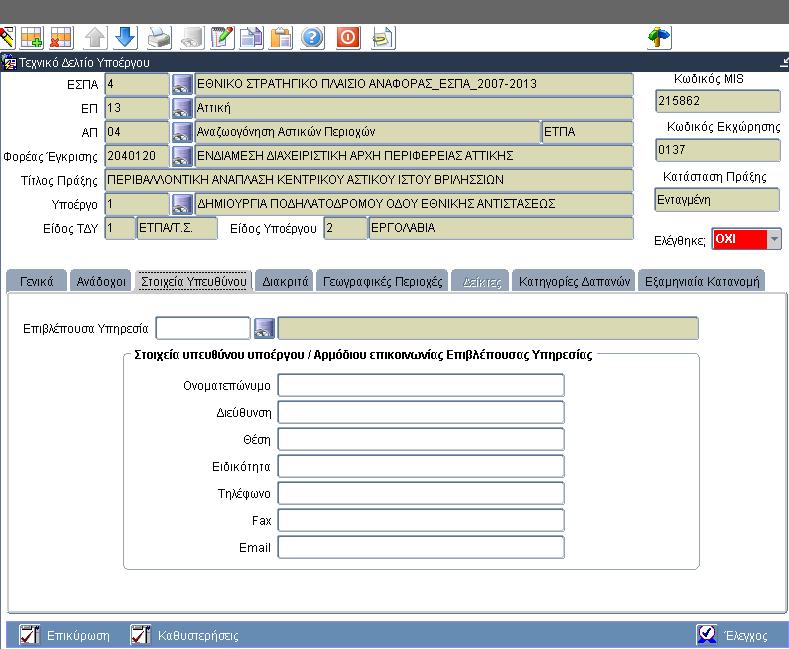Open the Εξαμηνιαία Κατανομή tab
This screenshot has width=789, height=649.
[x=702, y=281]
